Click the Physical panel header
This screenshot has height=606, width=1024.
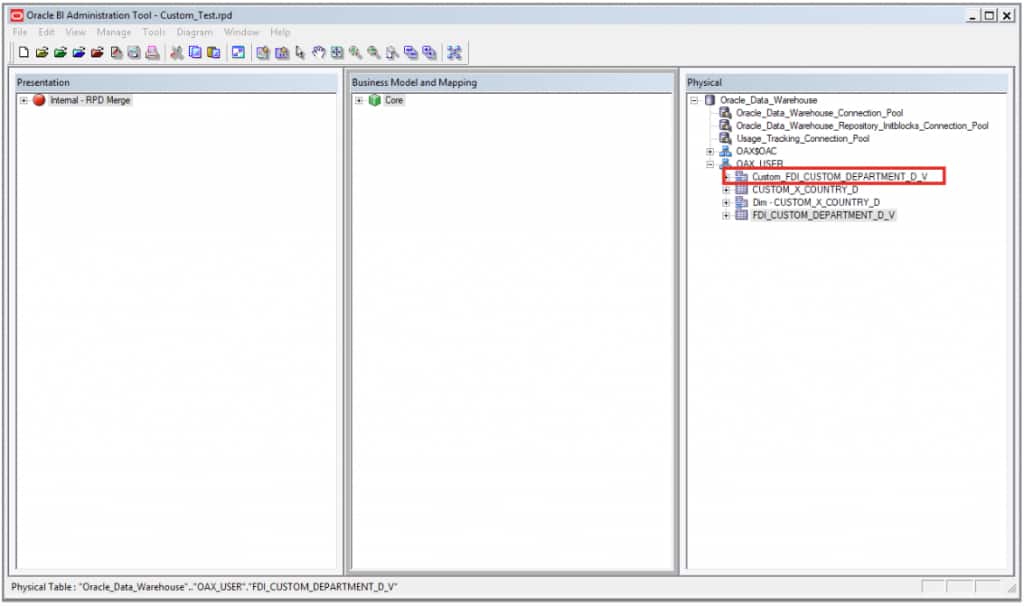(x=846, y=82)
